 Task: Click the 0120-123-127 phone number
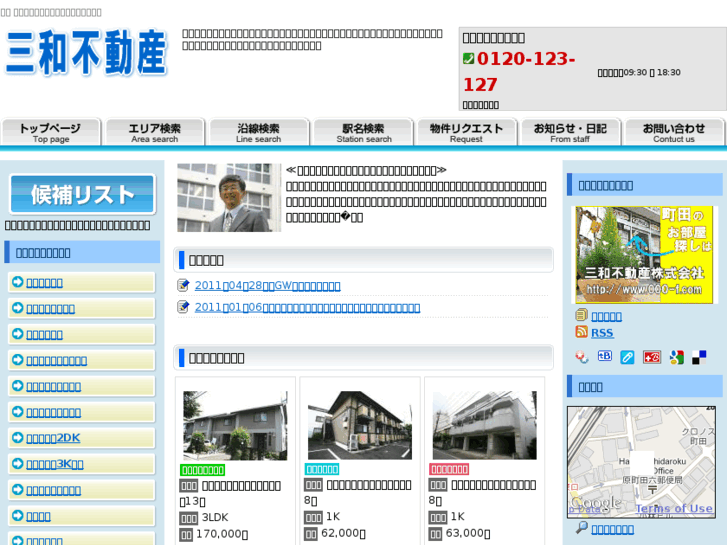[519, 71]
